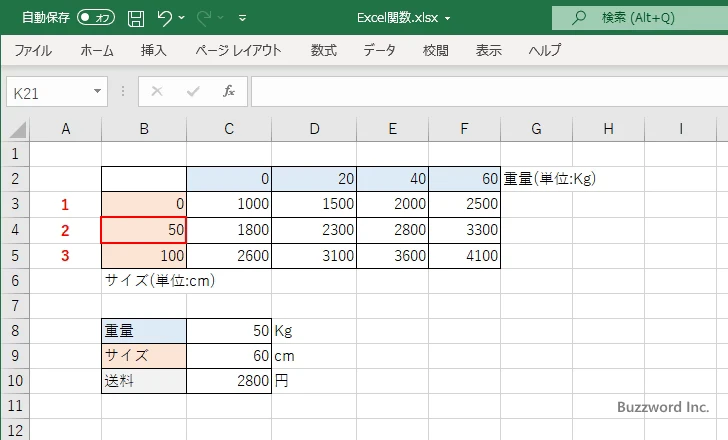The image size is (728, 440).
Task: Select column A header
Action: pos(65,129)
